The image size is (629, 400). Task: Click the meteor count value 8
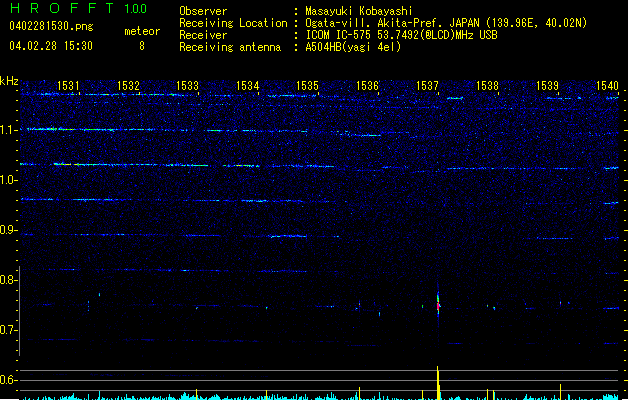click(142, 46)
